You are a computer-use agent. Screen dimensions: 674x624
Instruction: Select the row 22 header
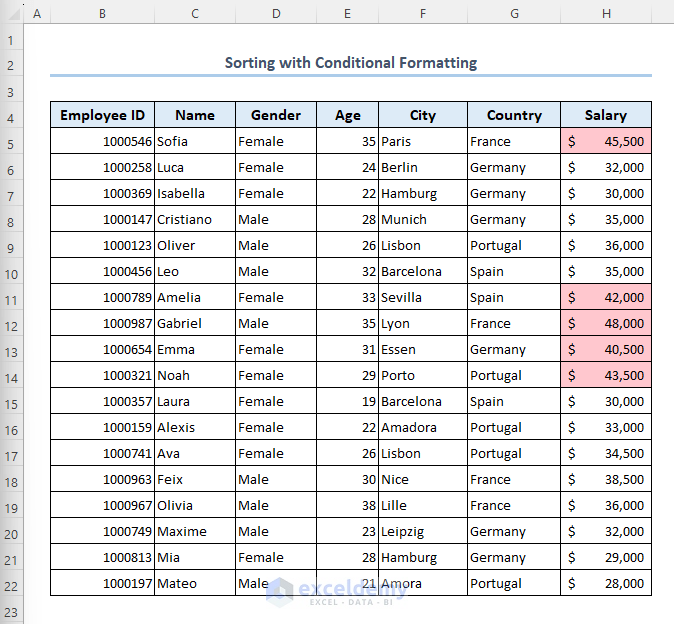coord(12,584)
